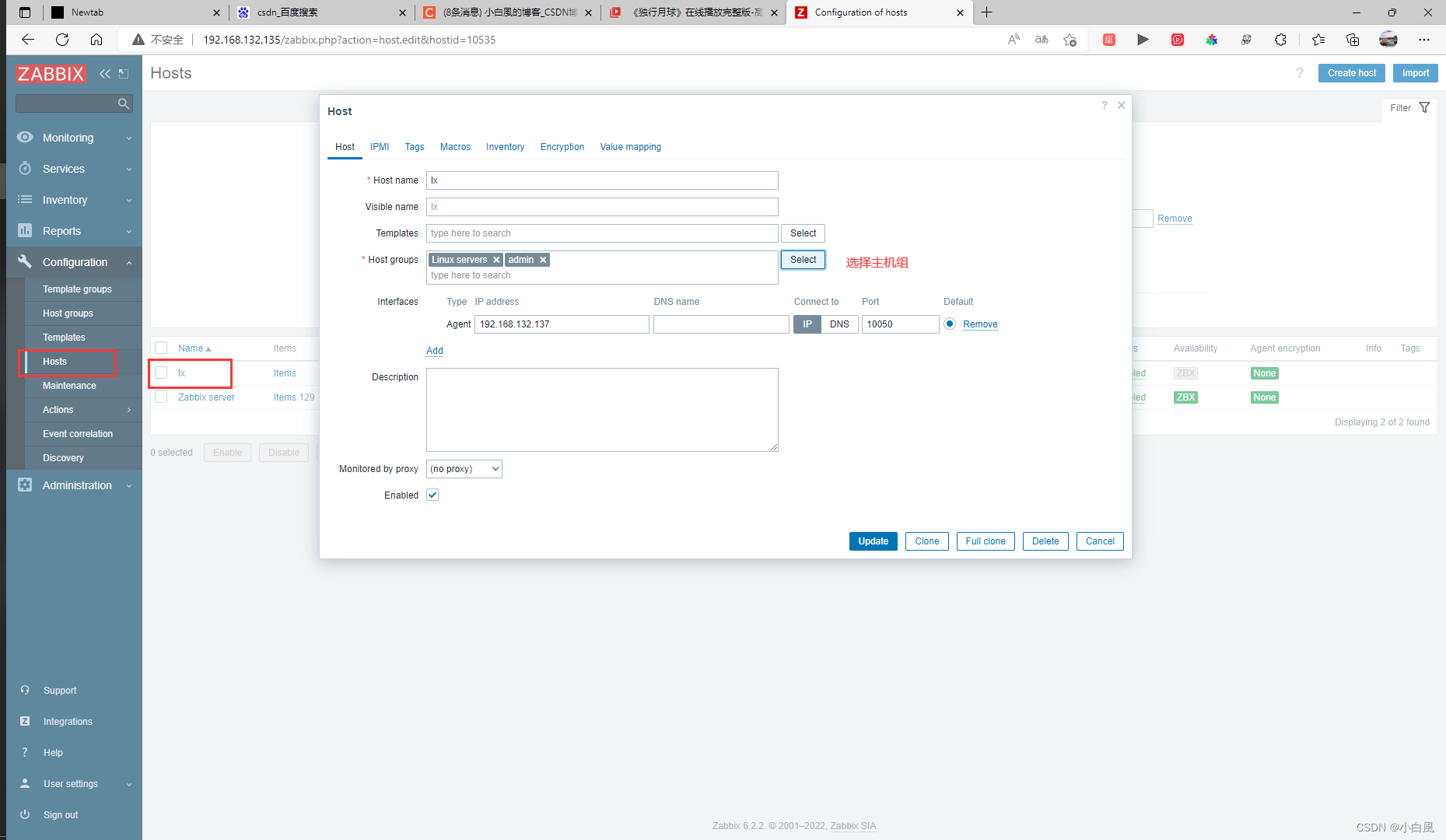
Task: Toggle the select-all hosts checkbox
Action: tap(161, 348)
